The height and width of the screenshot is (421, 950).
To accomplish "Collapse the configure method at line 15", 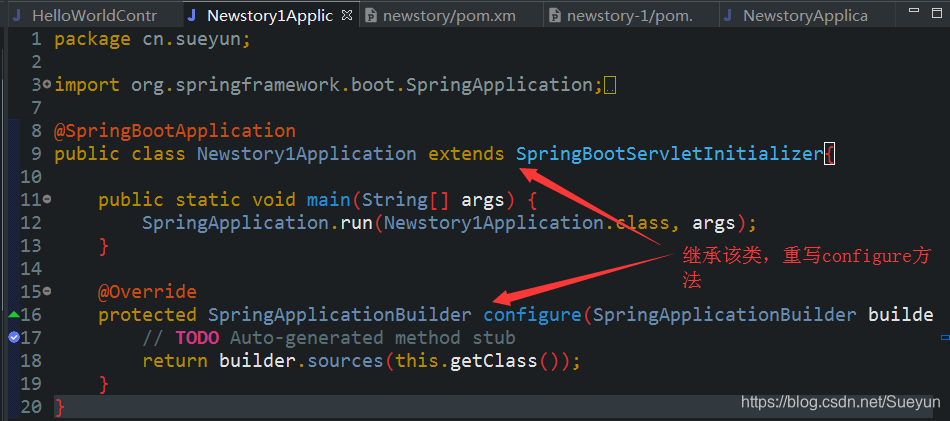I will [47, 291].
